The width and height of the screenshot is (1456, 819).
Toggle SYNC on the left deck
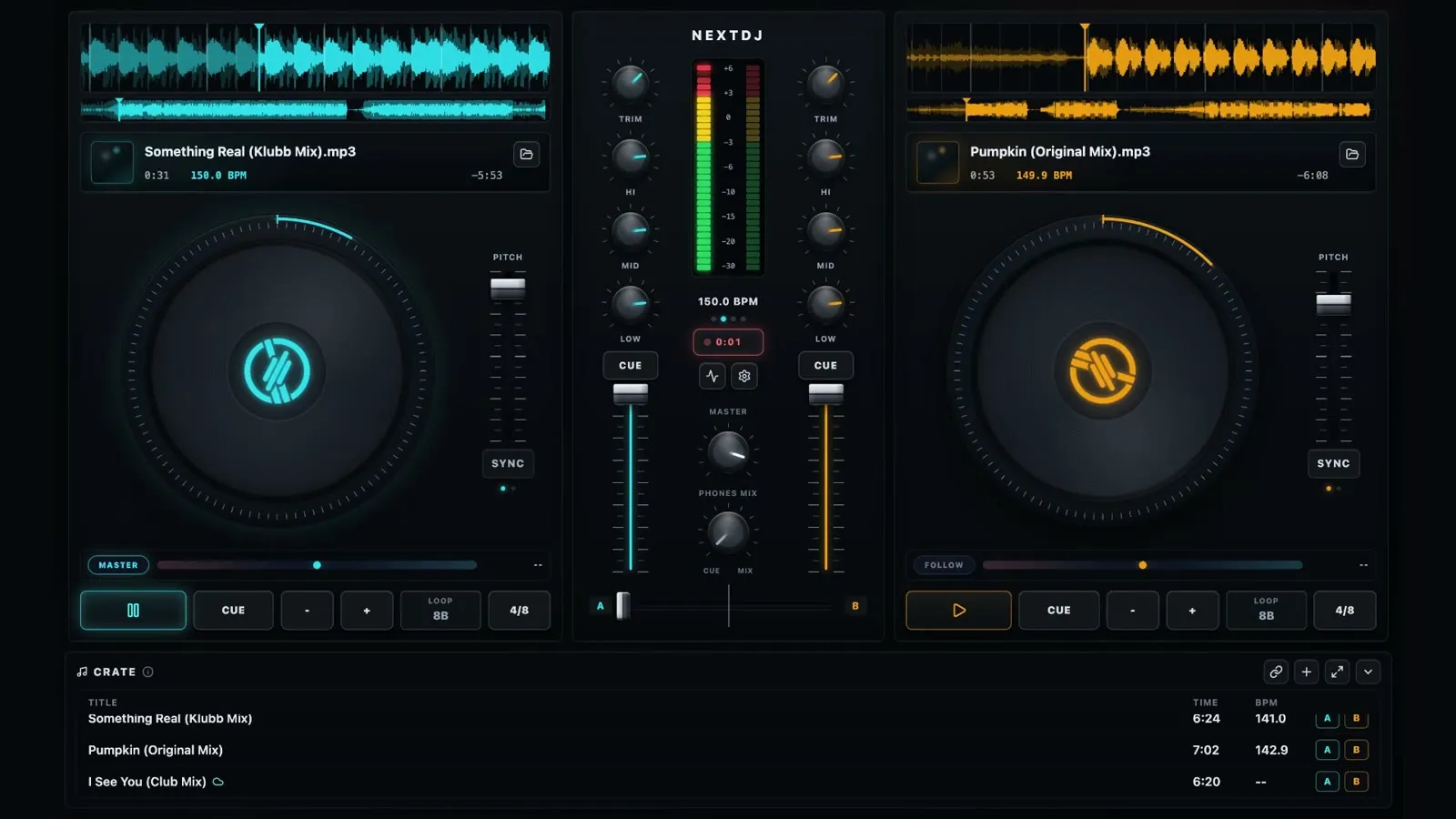pyautogui.click(x=508, y=463)
